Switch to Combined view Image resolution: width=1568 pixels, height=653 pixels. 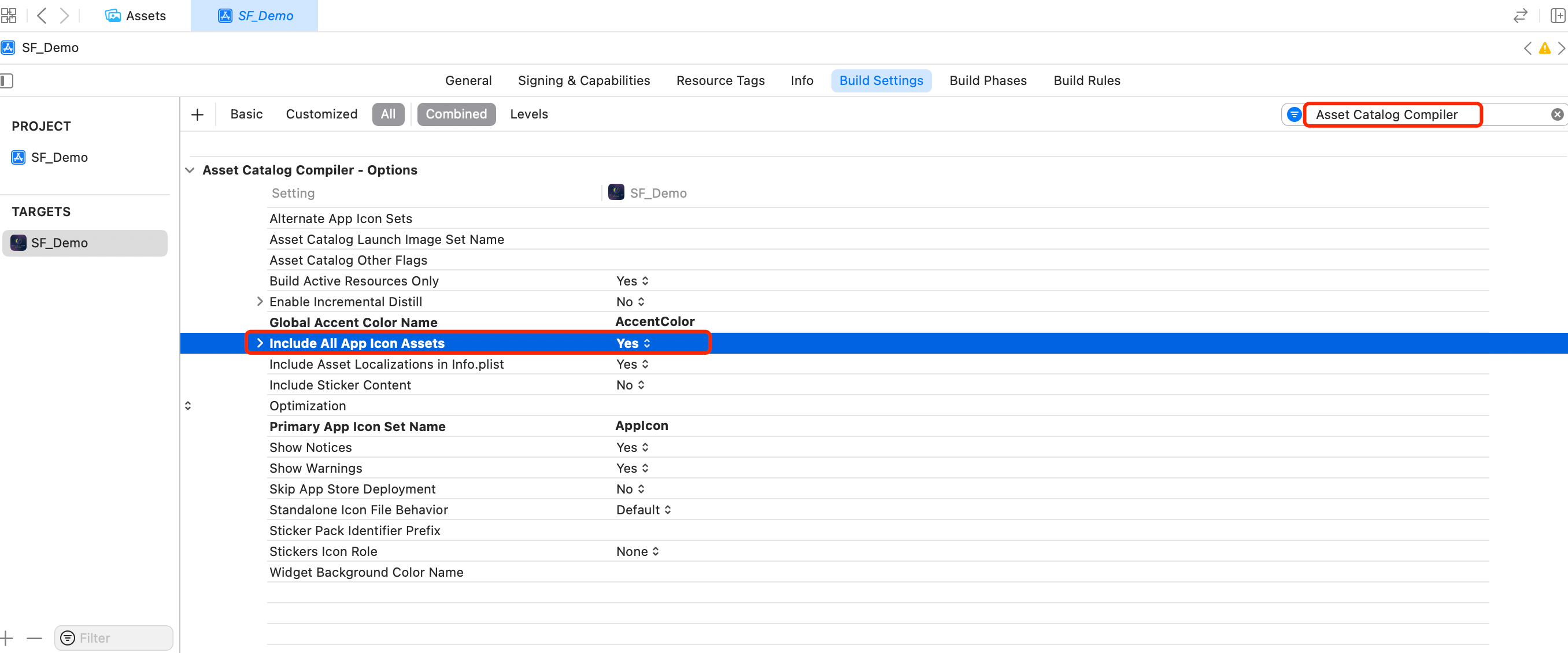click(x=457, y=114)
